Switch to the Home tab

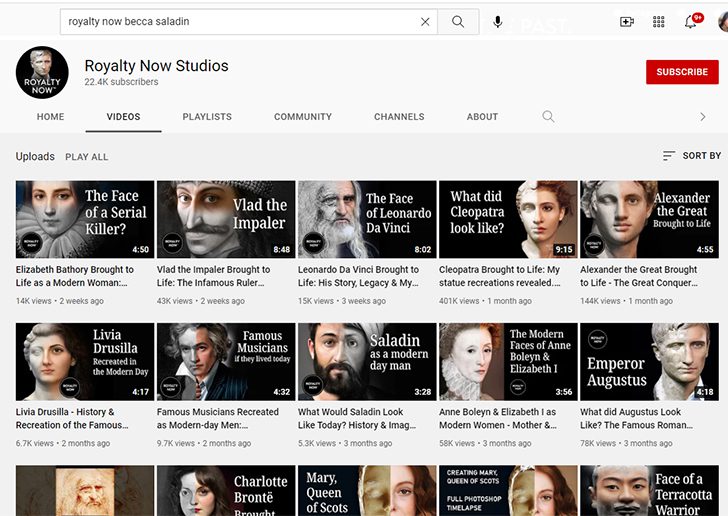(x=51, y=117)
